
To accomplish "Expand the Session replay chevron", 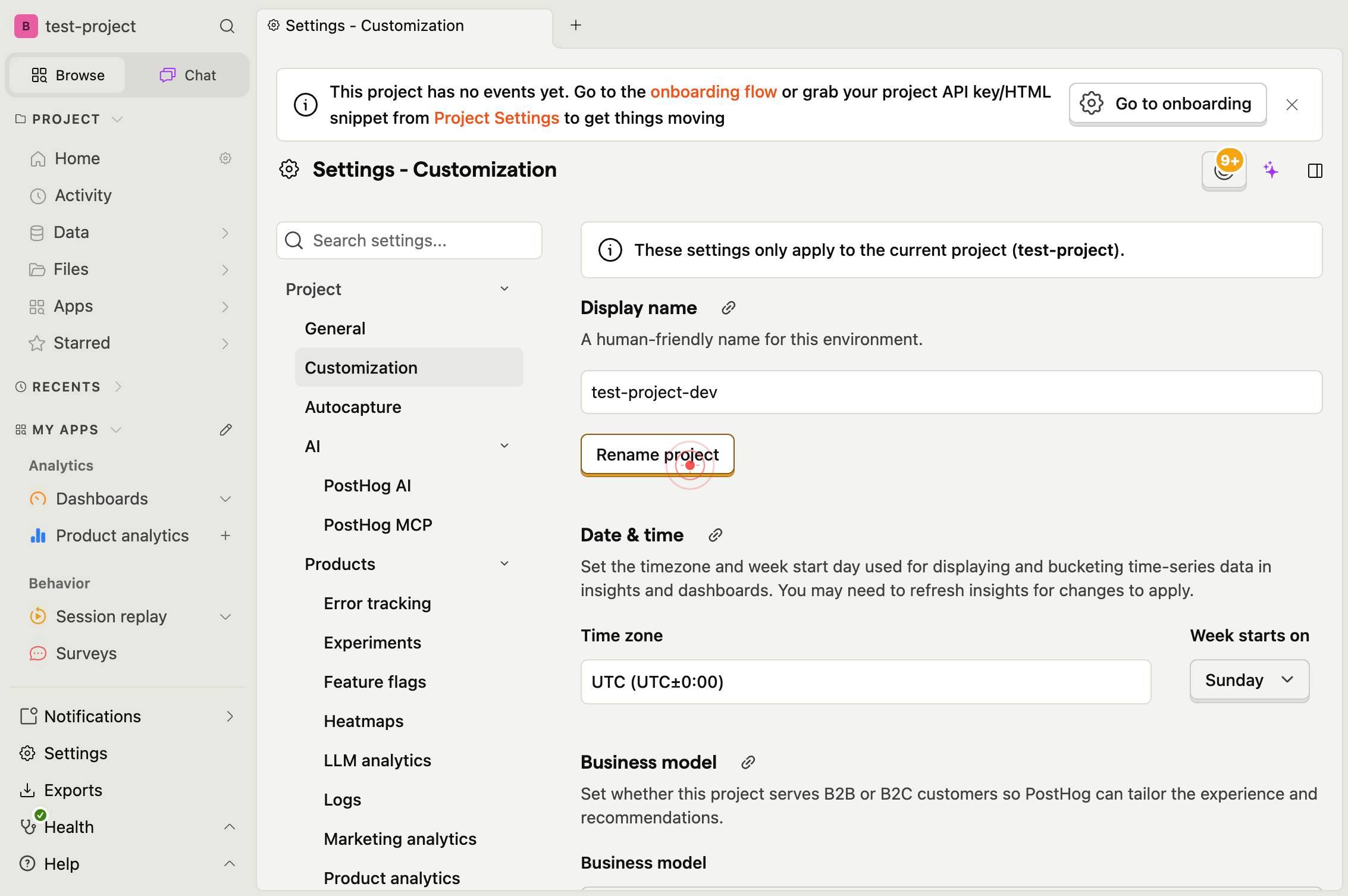I will click(x=225, y=616).
